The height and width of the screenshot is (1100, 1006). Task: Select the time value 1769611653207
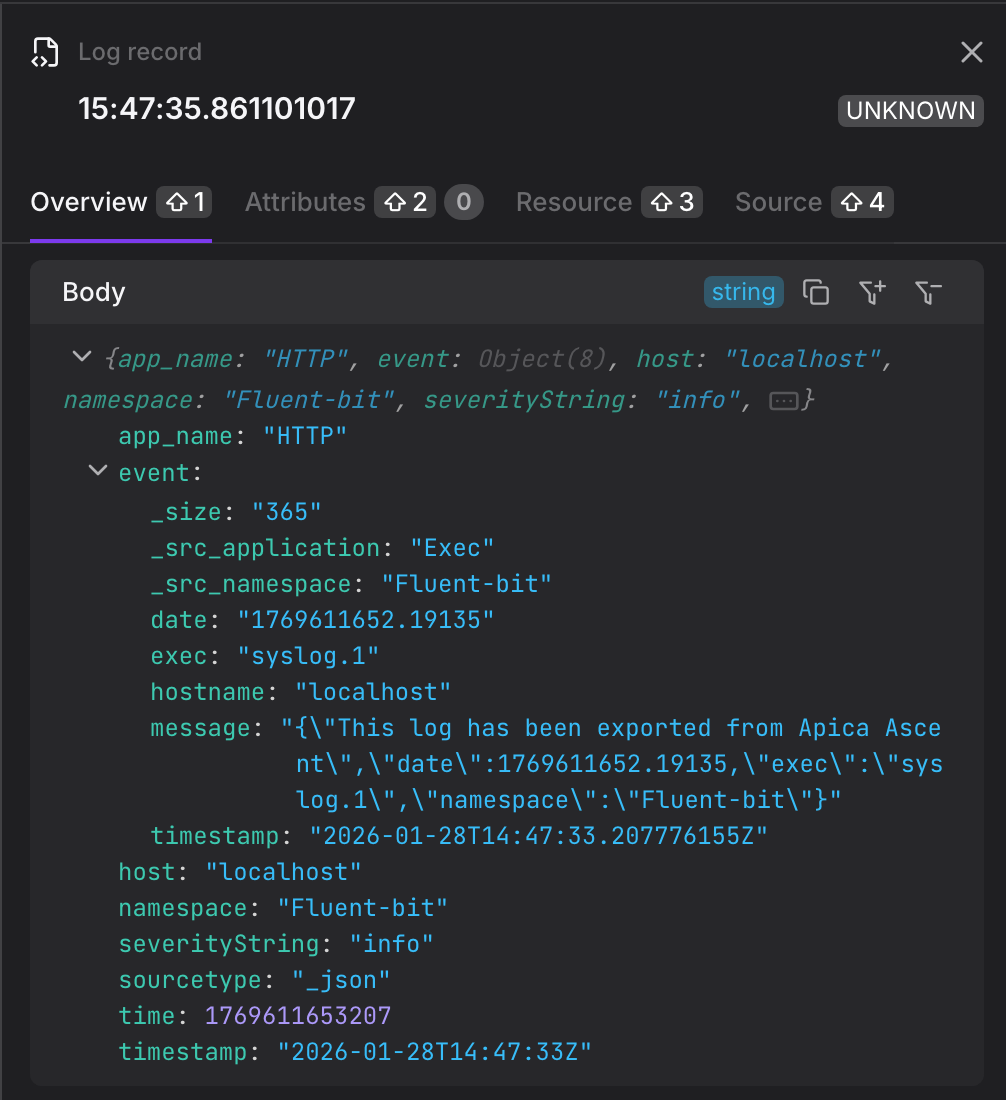click(298, 1016)
